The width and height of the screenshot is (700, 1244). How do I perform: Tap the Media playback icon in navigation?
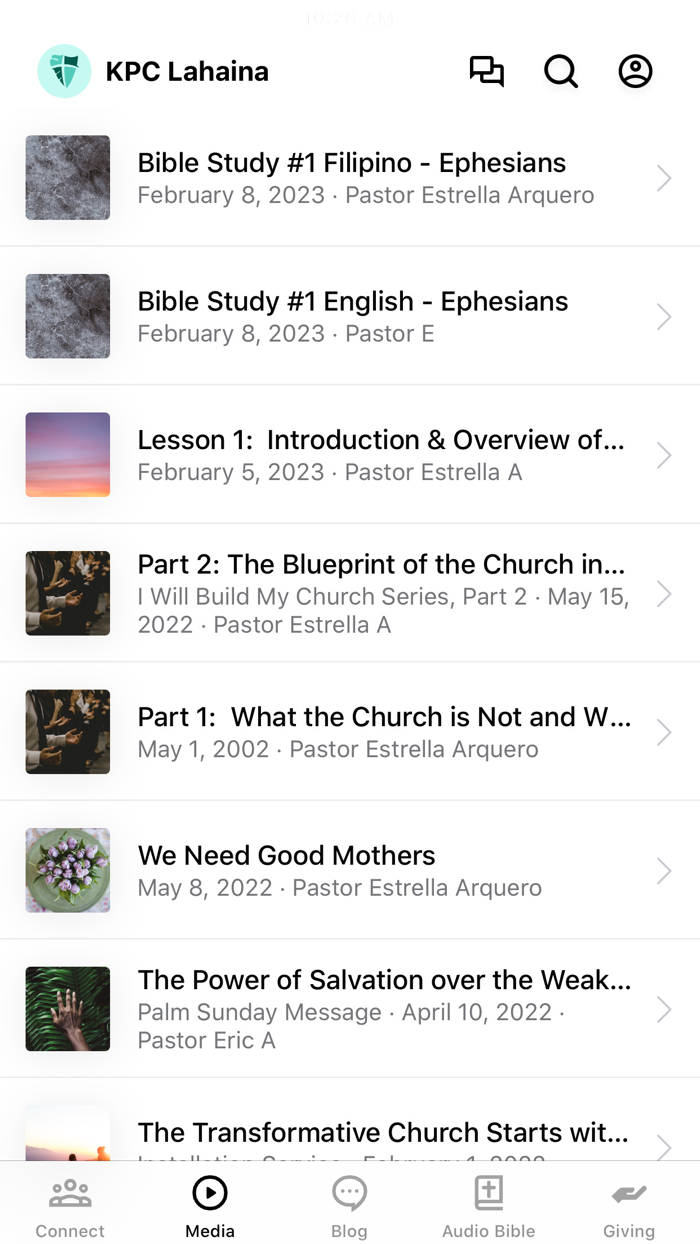209,1193
